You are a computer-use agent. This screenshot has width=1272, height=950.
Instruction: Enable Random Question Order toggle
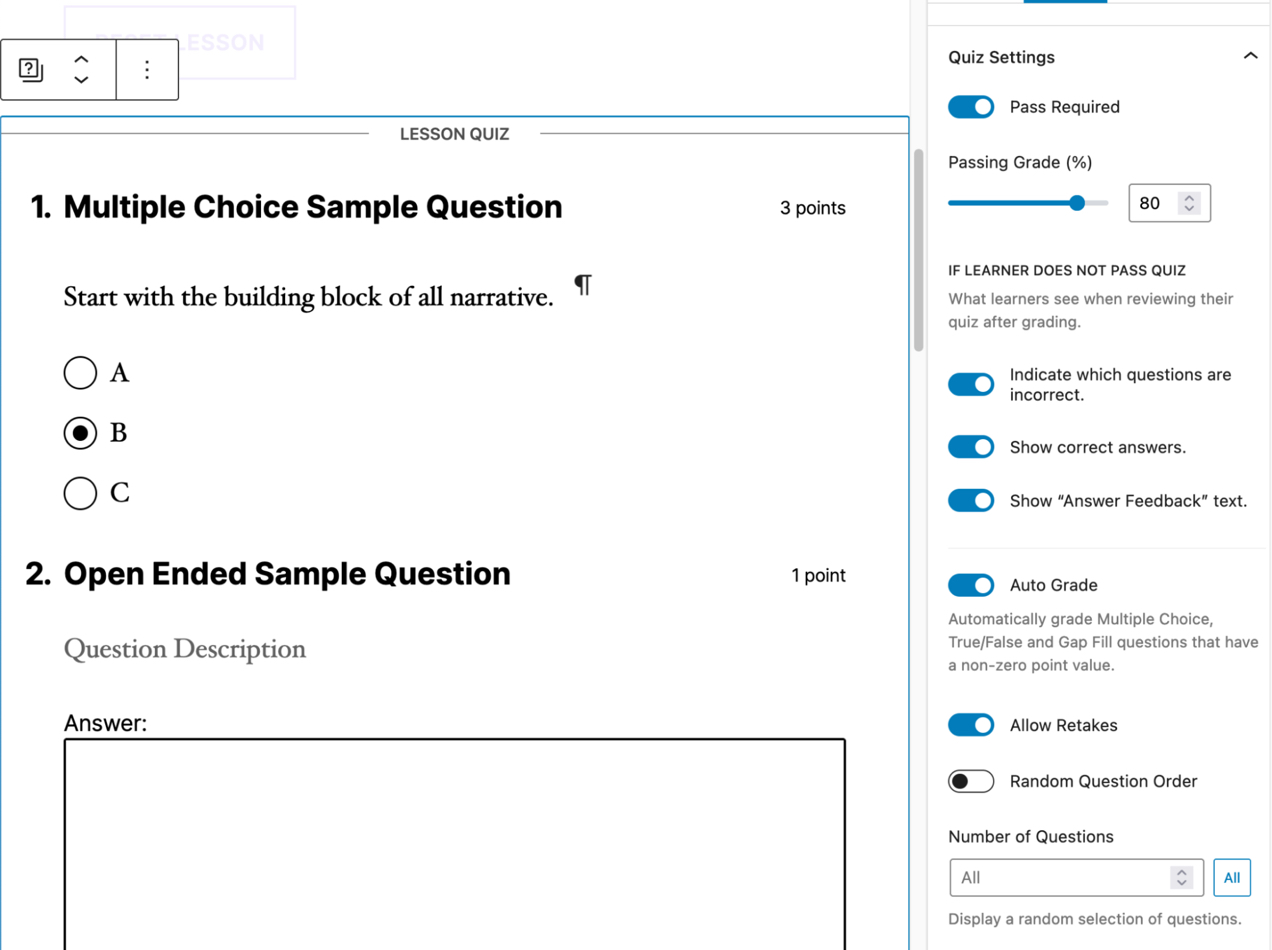971,781
